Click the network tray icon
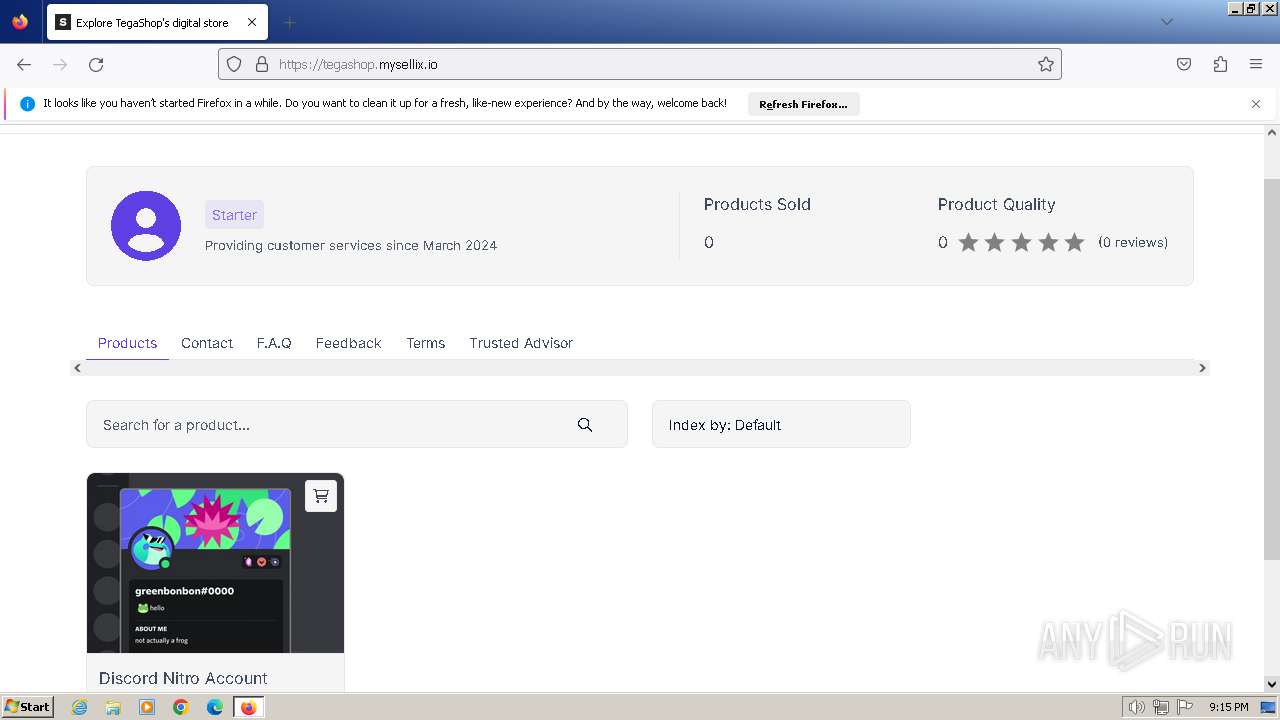Image resolution: width=1280 pixels, height=720 pixels. click(x=1161, y=707)
